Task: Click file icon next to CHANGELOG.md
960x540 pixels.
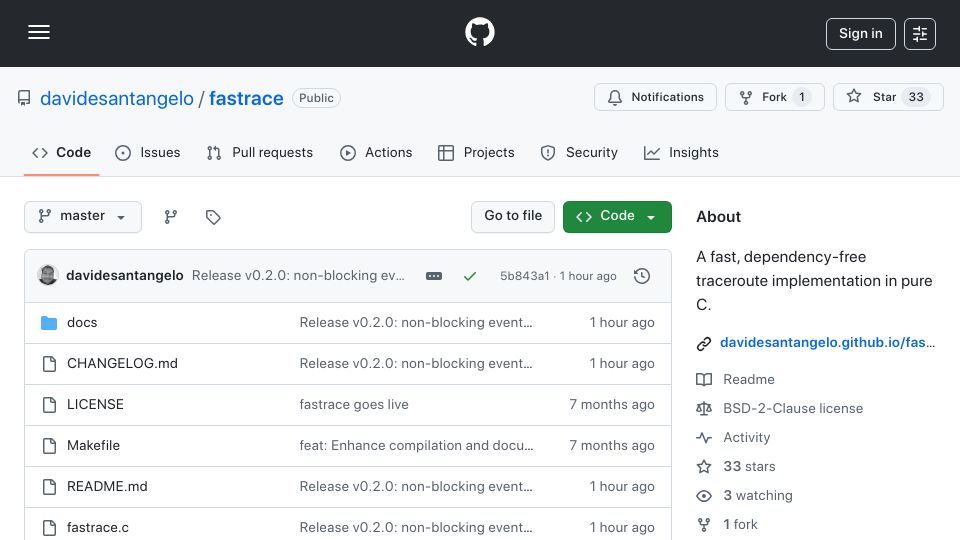Action: pos(50,364)
